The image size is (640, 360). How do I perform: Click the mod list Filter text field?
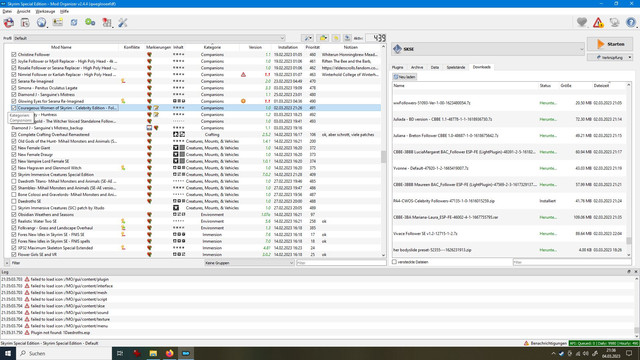[x=341, y=263]
